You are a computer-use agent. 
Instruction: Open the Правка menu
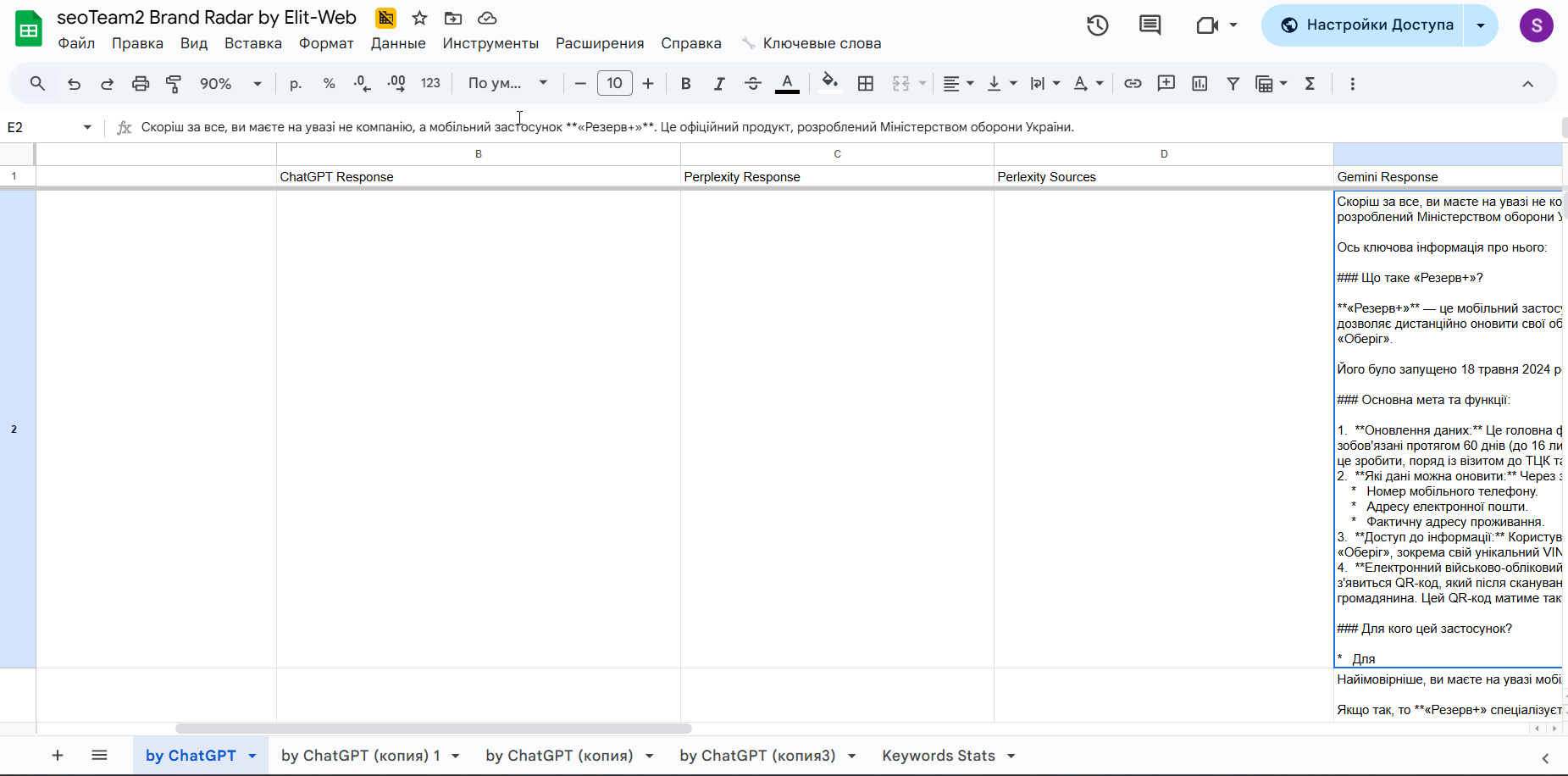(x=137, y=43)
